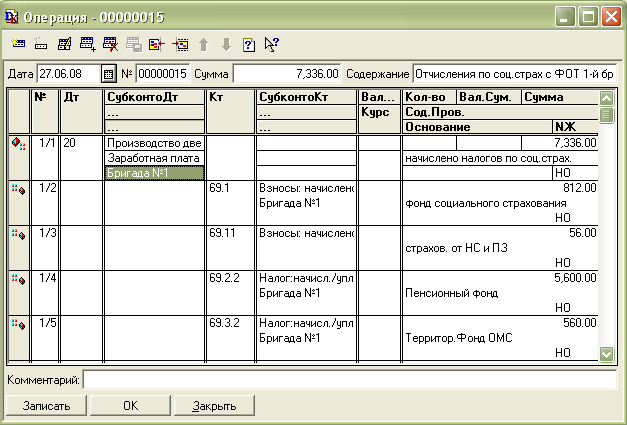The width and height of the screenshot is (627, 425).
Task: Click the context help arrow-question icon
Action: [270, 44]
